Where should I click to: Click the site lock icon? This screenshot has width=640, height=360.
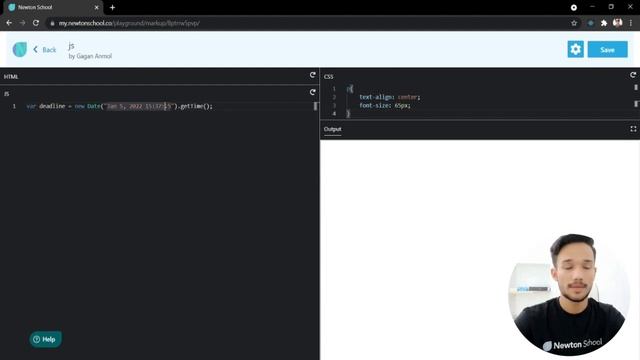pyautogui.click(x=52, y=23)
